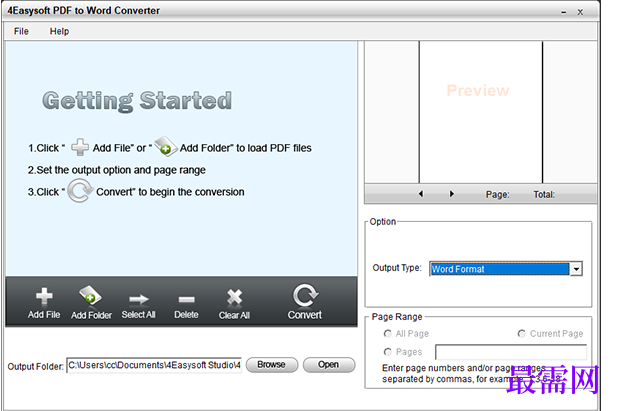The image size is (618, 411).
Task: Click the 'Getting Started' heading
Action: [137, 101]
